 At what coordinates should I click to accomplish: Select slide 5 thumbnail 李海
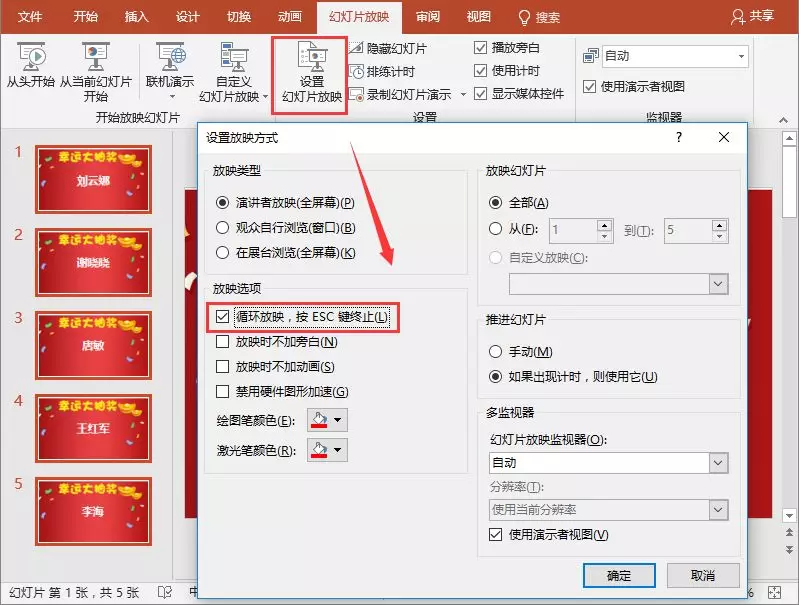93,511
